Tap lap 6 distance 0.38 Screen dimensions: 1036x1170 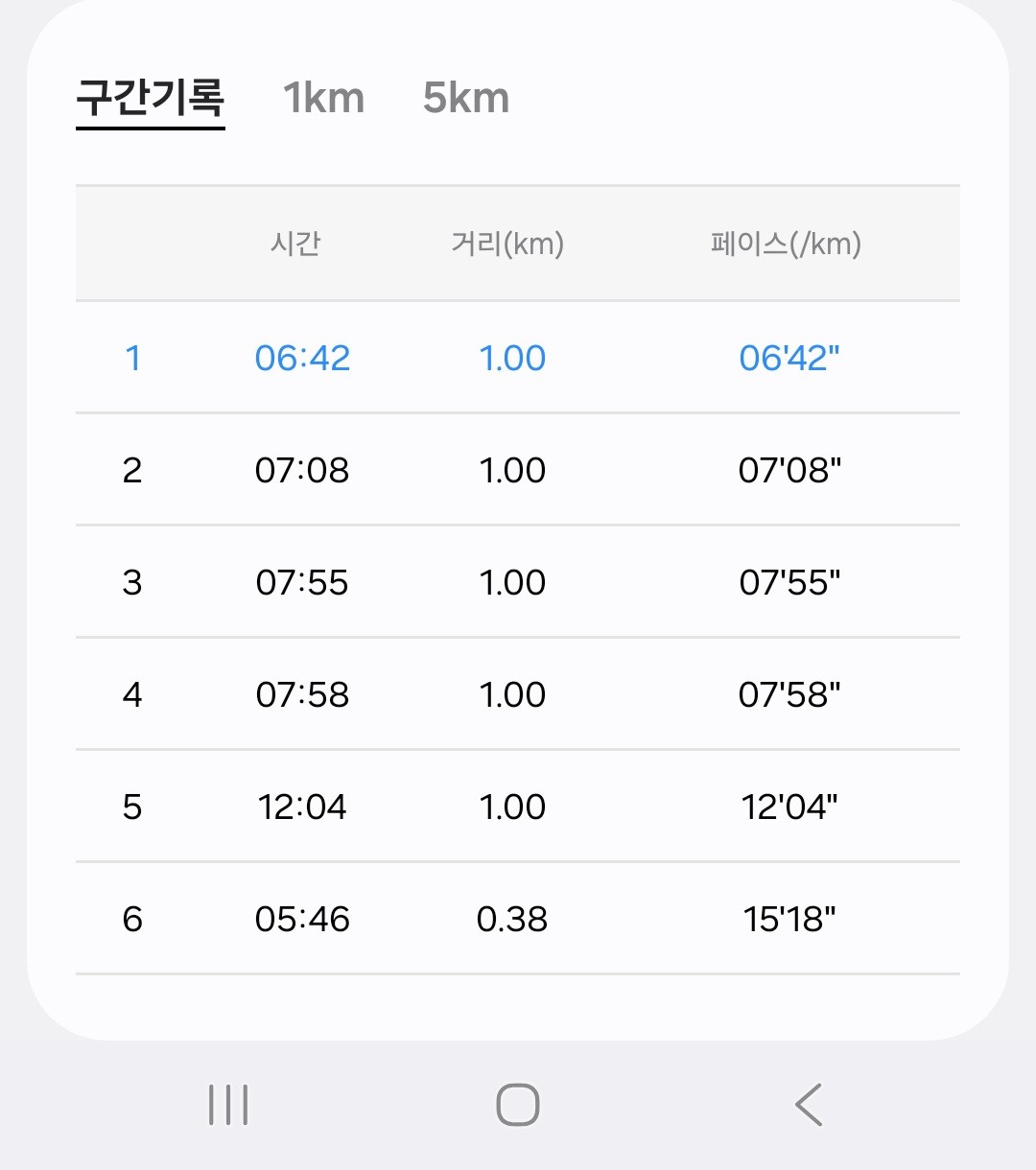pyautogui.click(x=512, y=919)
